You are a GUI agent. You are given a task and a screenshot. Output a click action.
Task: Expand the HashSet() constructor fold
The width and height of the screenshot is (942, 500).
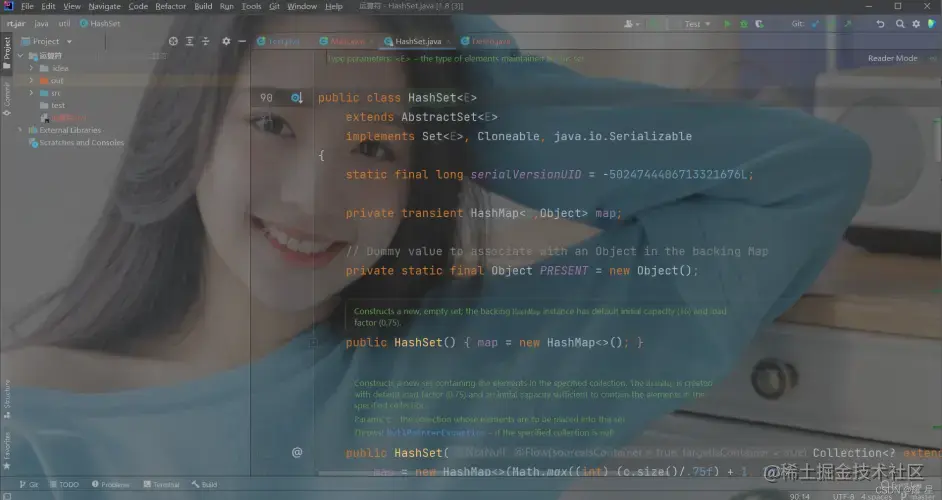314,343
